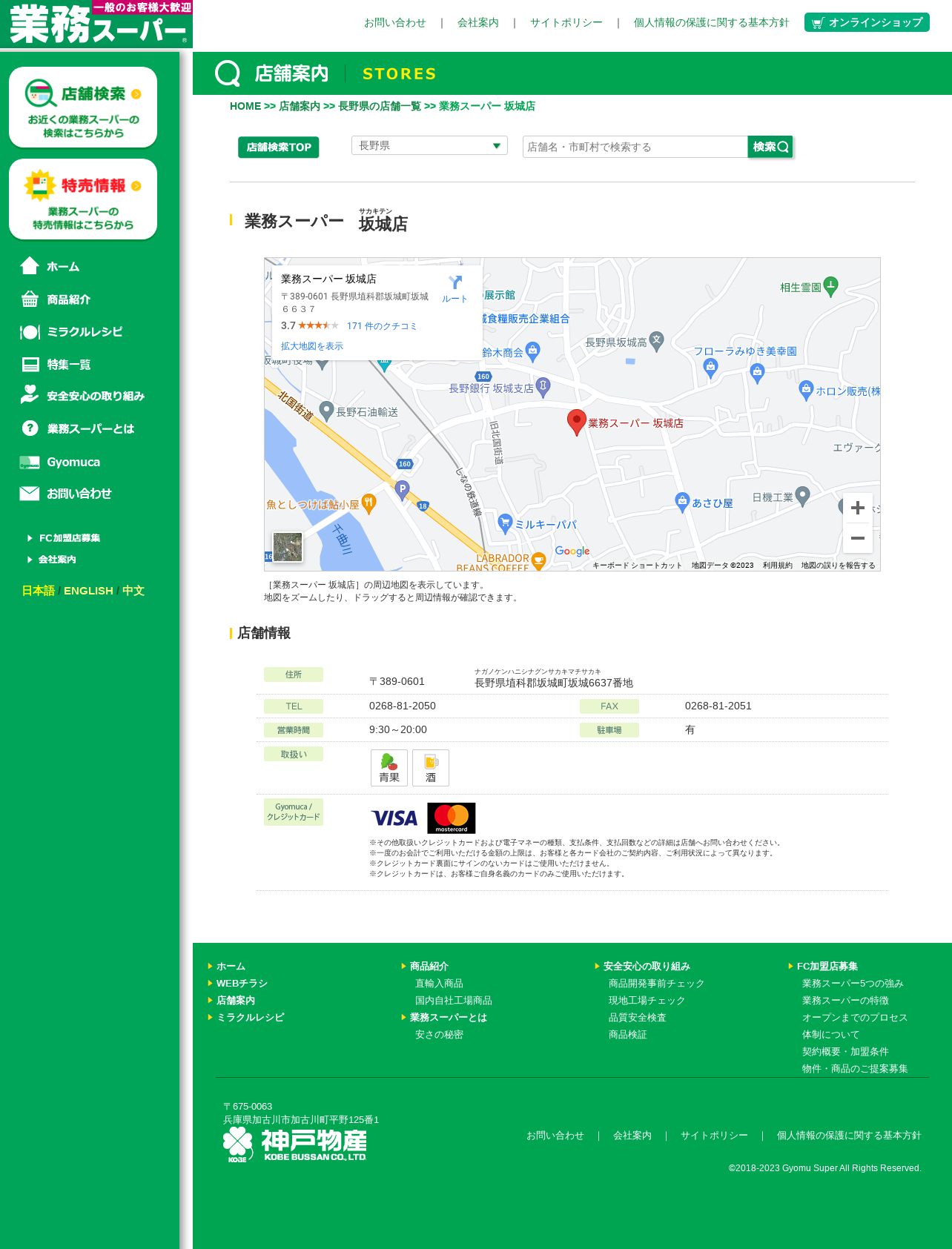
Task: Zoom in the map with plus button
Action: pyautogui.click(x=858, y=508)
